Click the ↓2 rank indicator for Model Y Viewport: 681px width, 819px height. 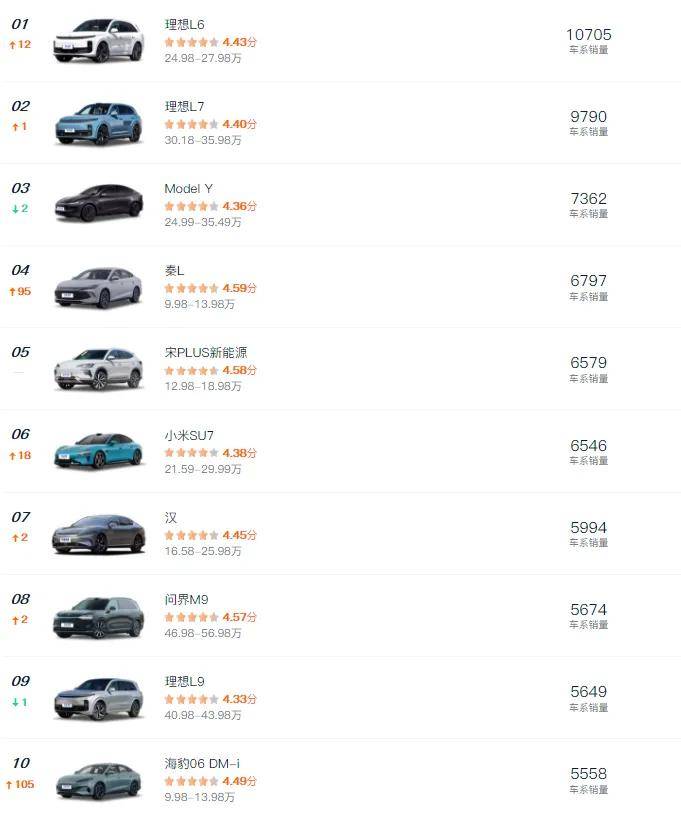coord(20,210)
